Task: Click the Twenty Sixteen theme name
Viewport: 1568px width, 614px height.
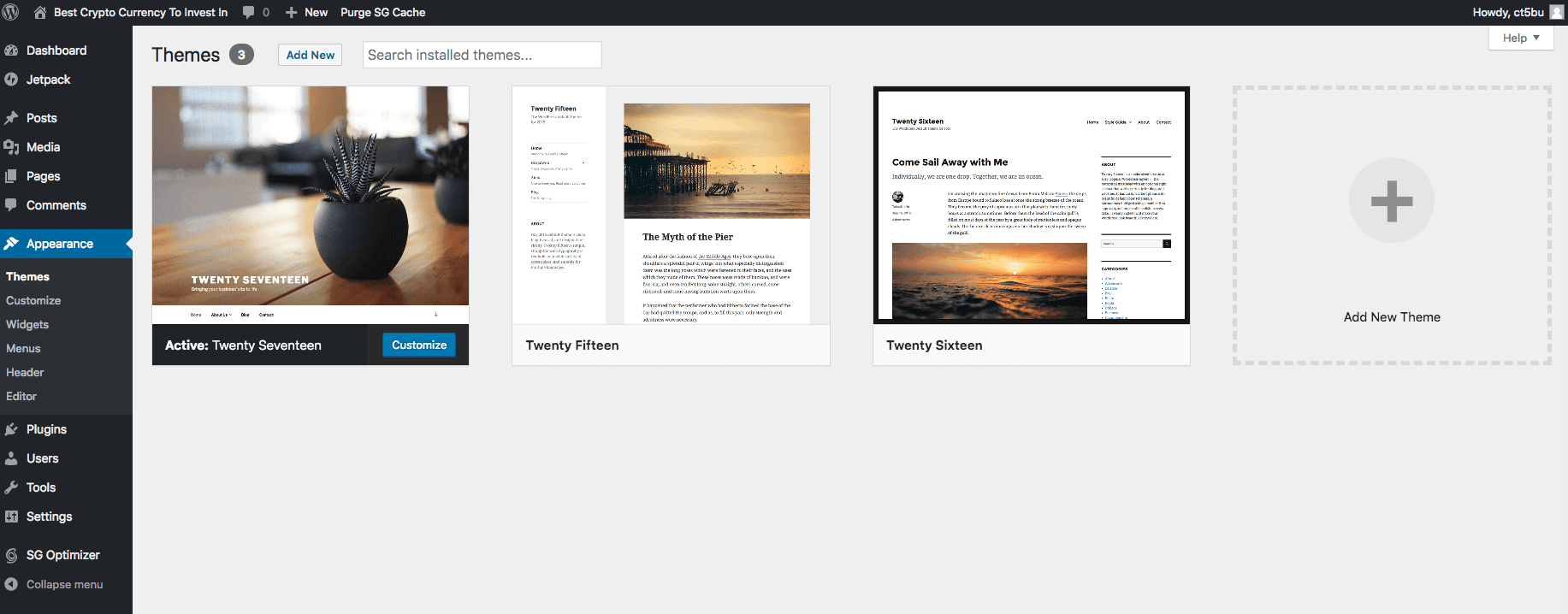Action: click(x=934, y=345)
